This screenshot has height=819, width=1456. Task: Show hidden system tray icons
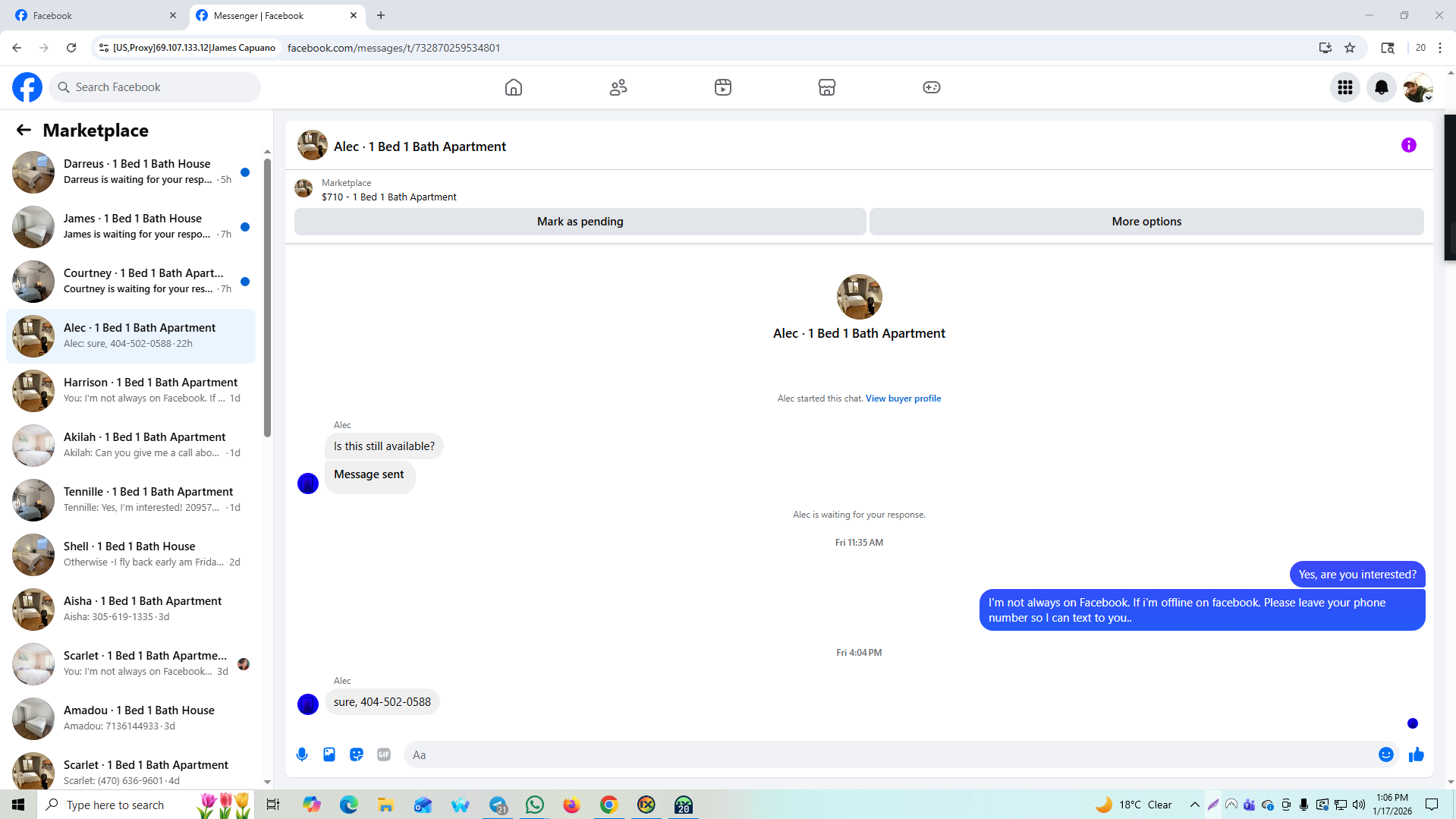[1194, 805]
